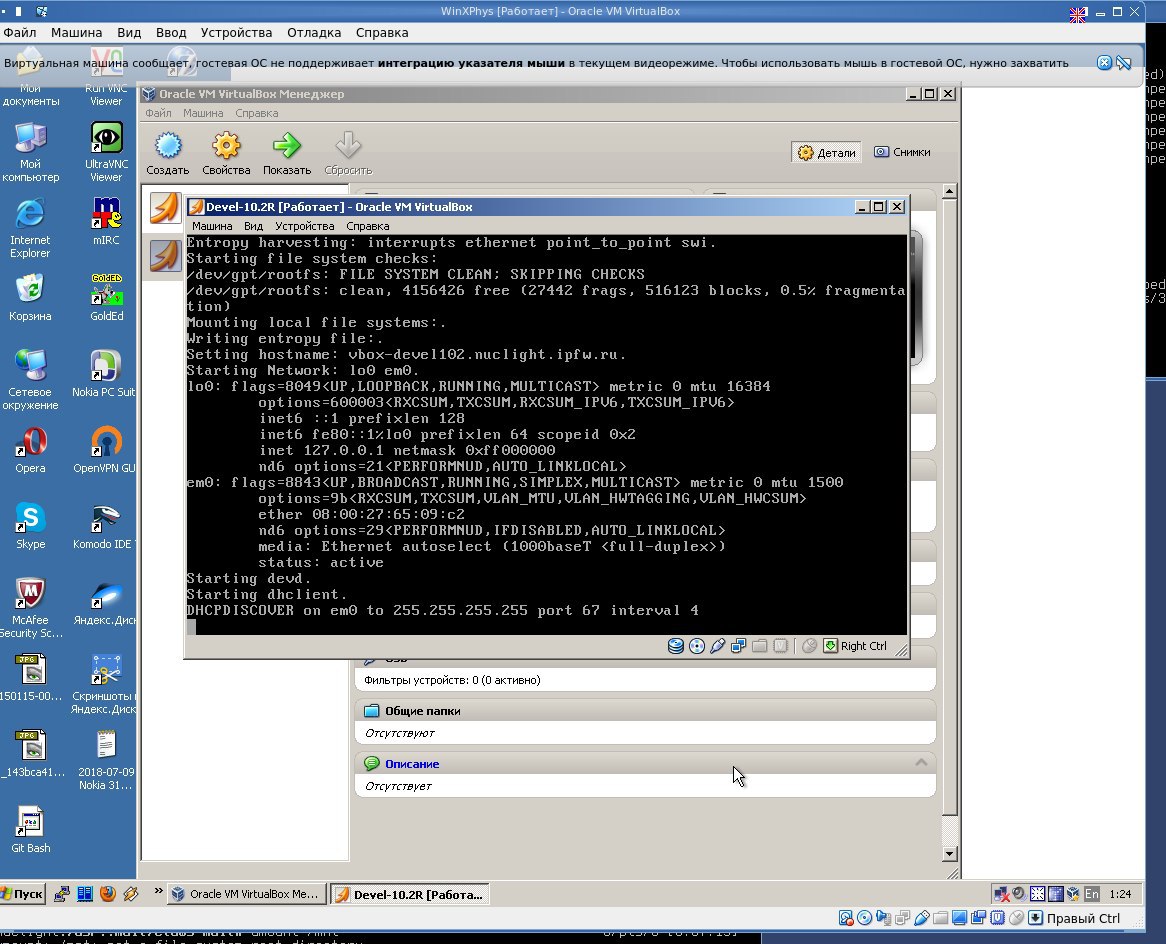This screenshot has height=944, width=1166.
Task: Open Свойства settings gear in VirtualBox Manager
Action: tap(226, 145)
